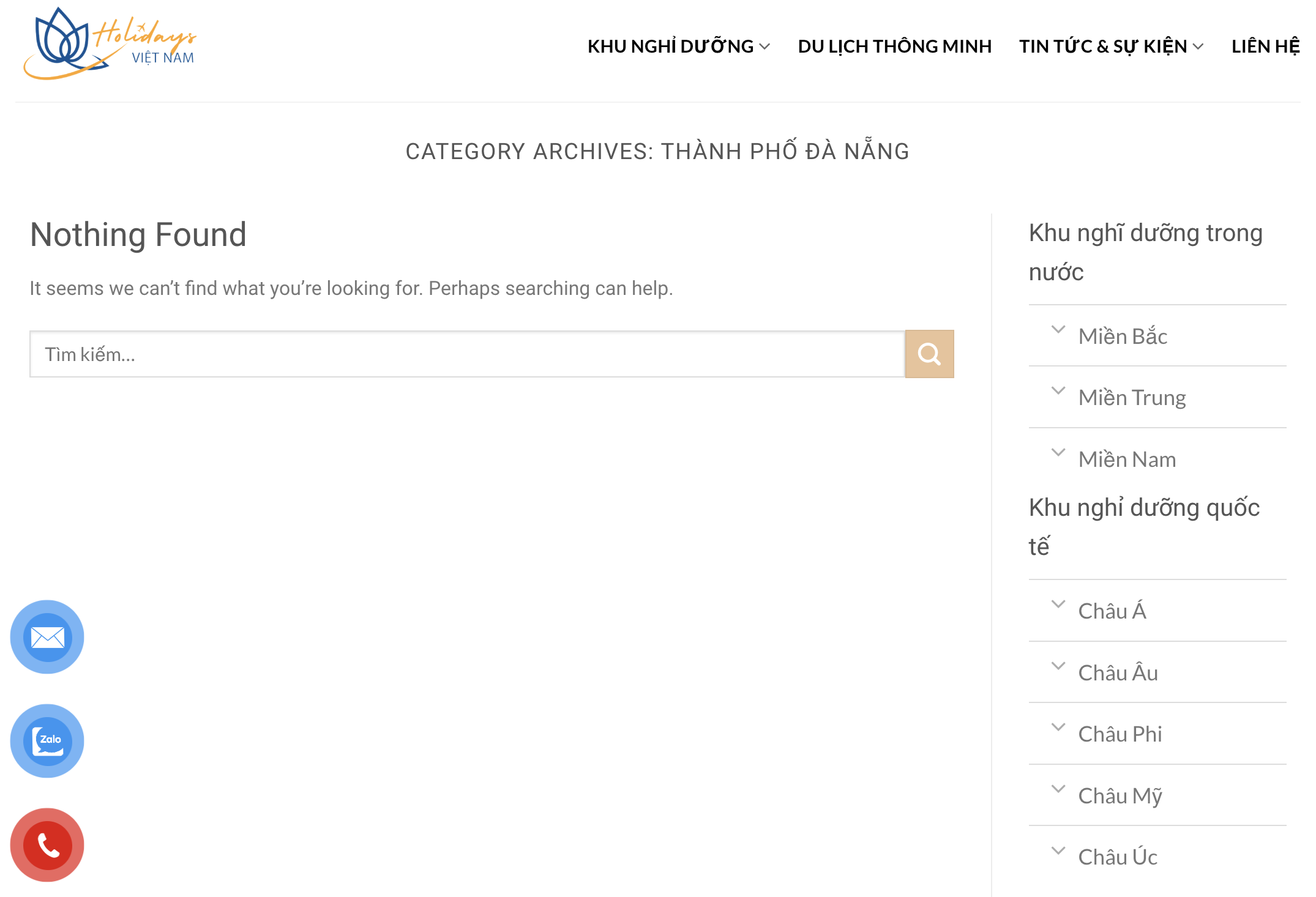Open the Châu Mỹ category link
The image size is (1316, 897).
tap(1120, 795)
